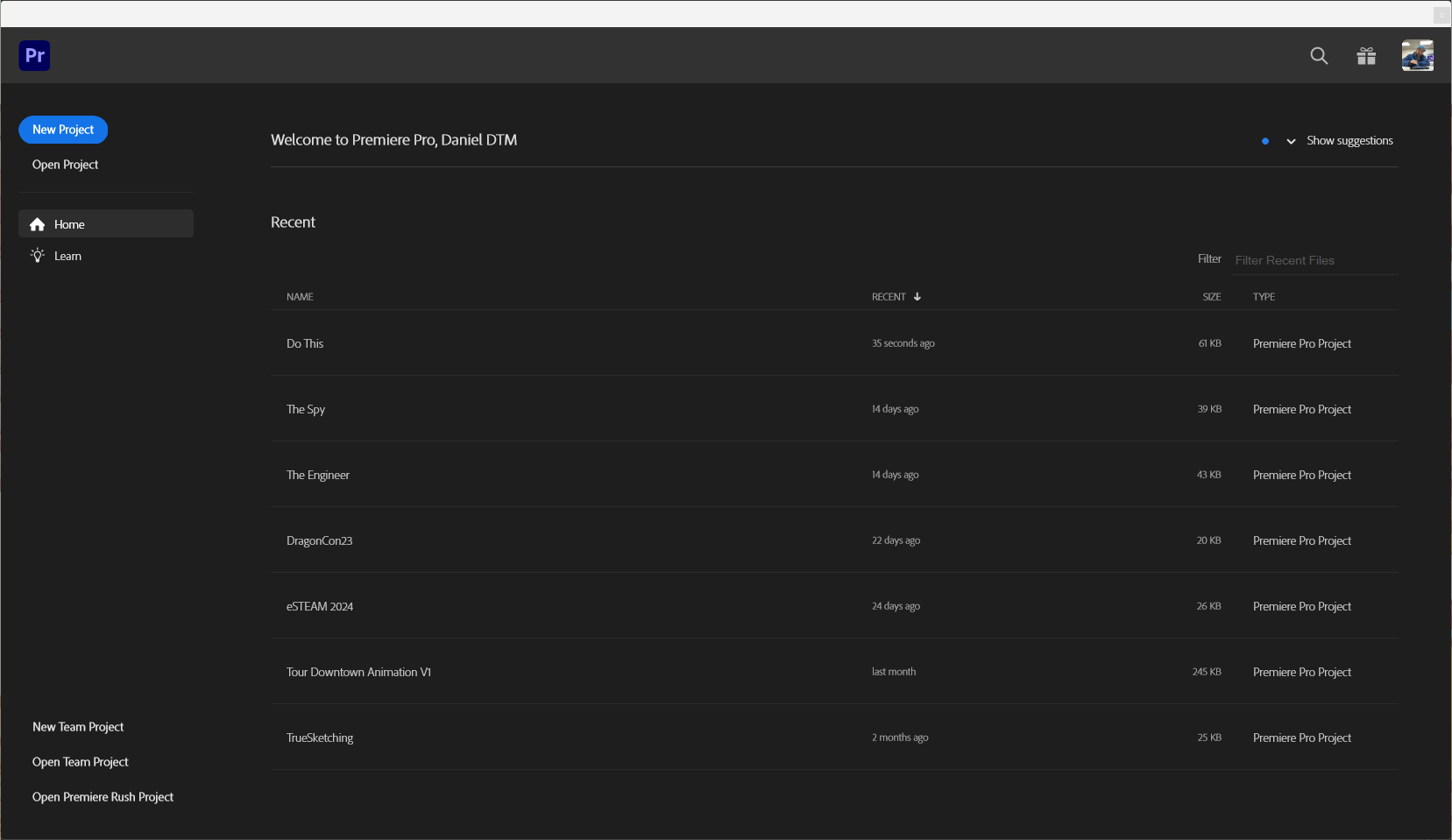The width and height of the screenshot is (1452, 840).
Task: Open the user profile avatar
Action: tap(1417, 55)
